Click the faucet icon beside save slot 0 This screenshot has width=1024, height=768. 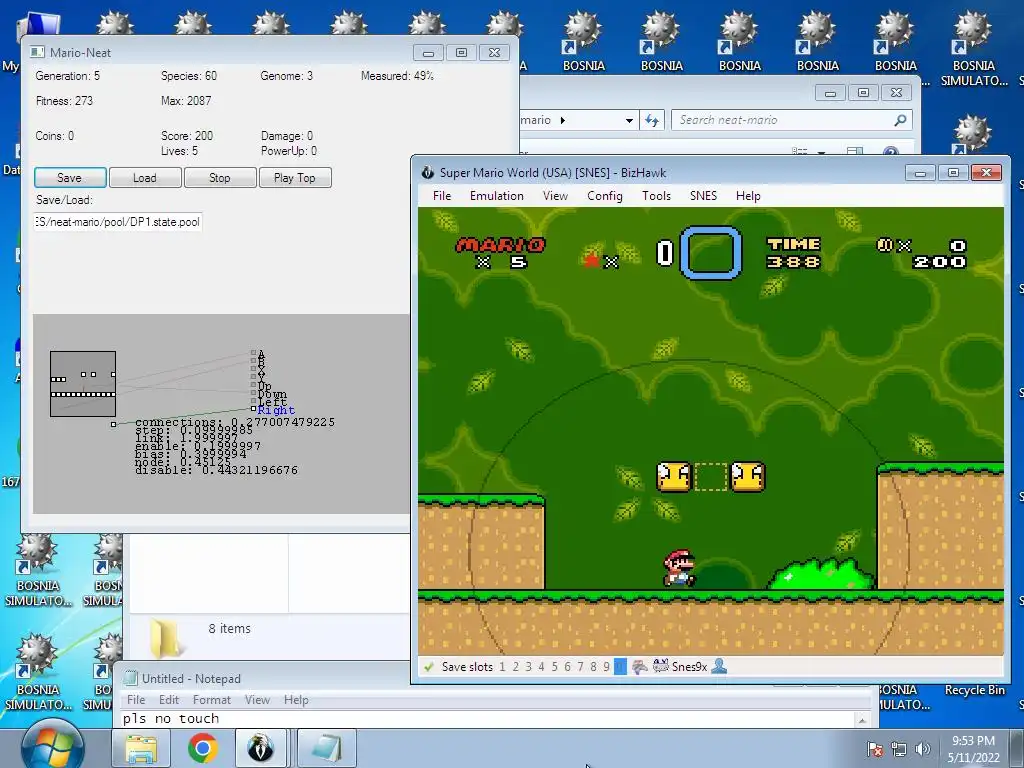(639, 667)
